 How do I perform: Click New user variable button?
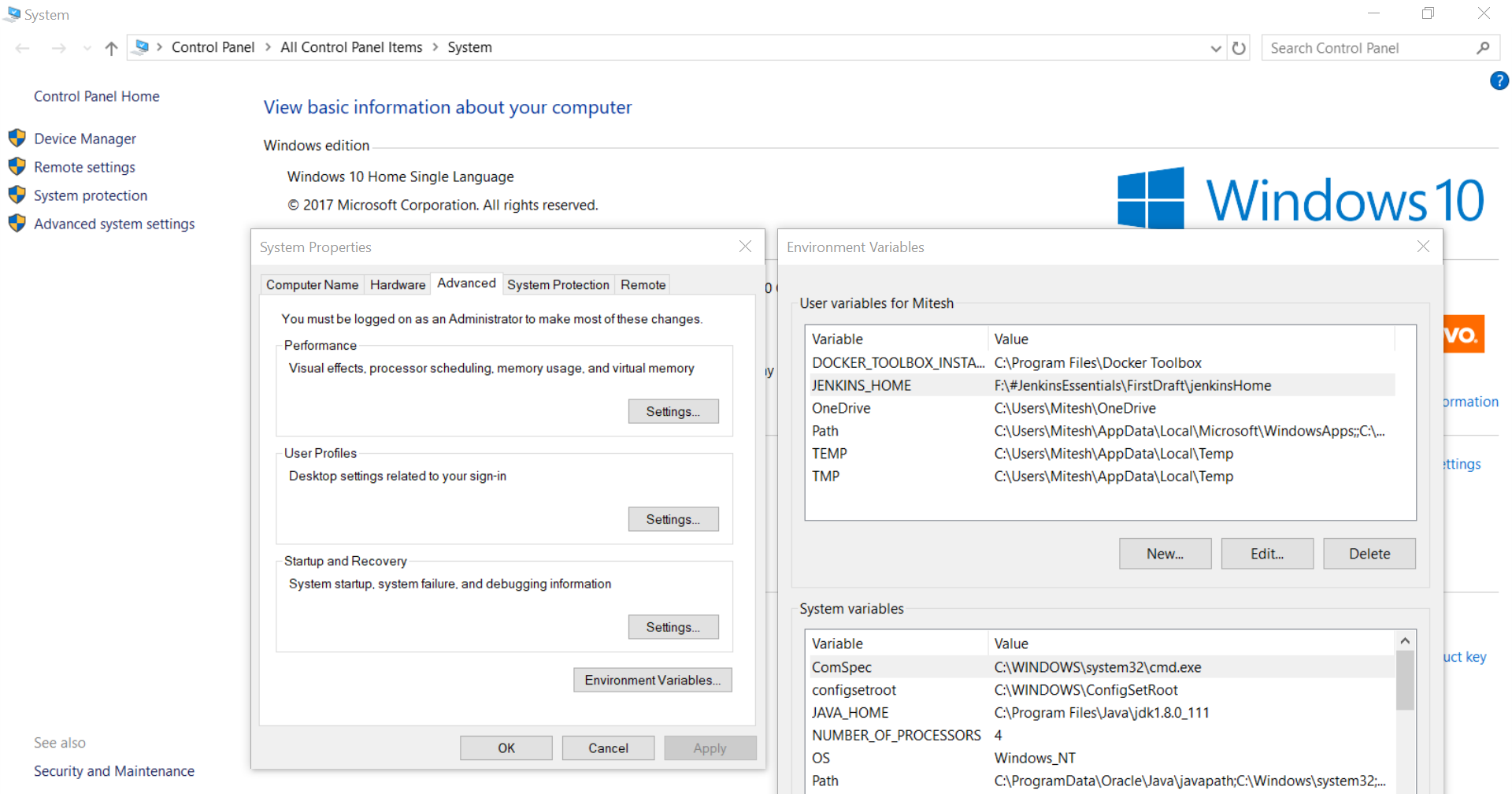point(1165,554)
